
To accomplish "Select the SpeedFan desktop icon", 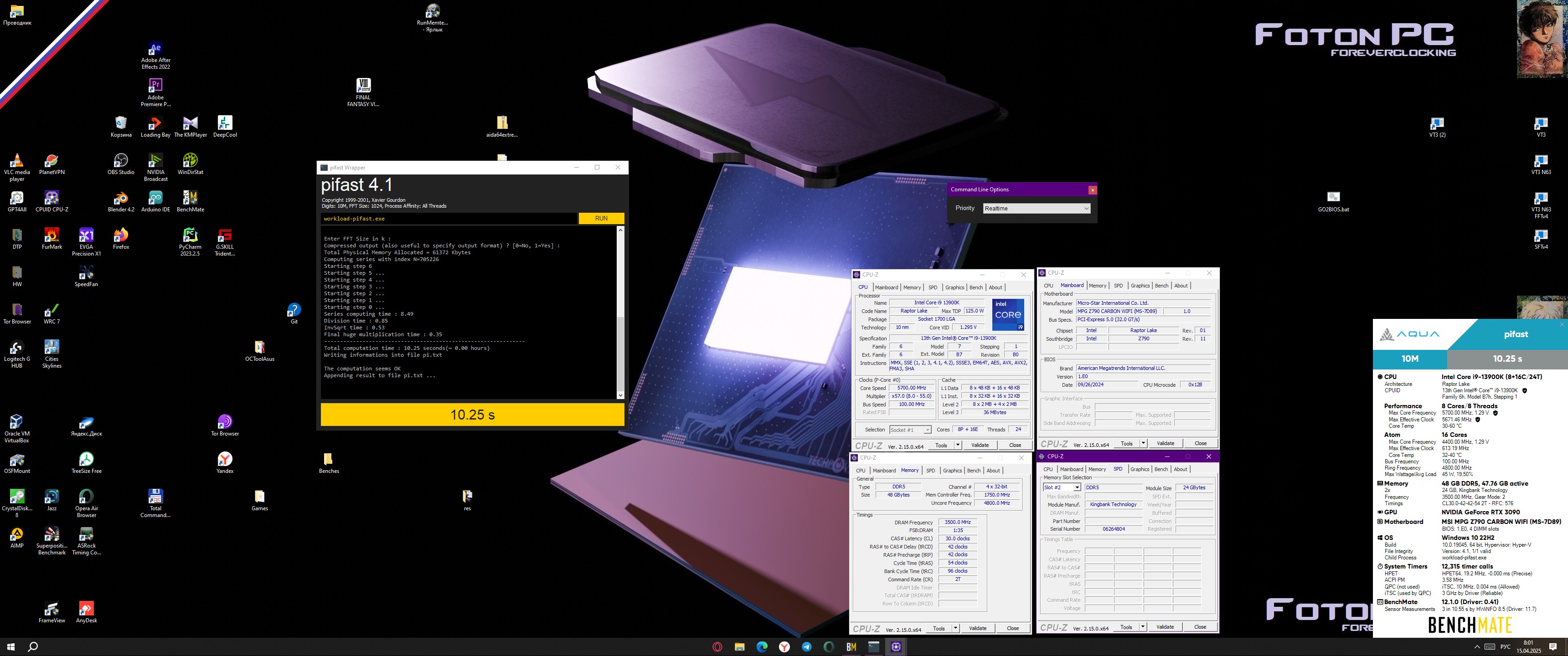I will point(87,276).
